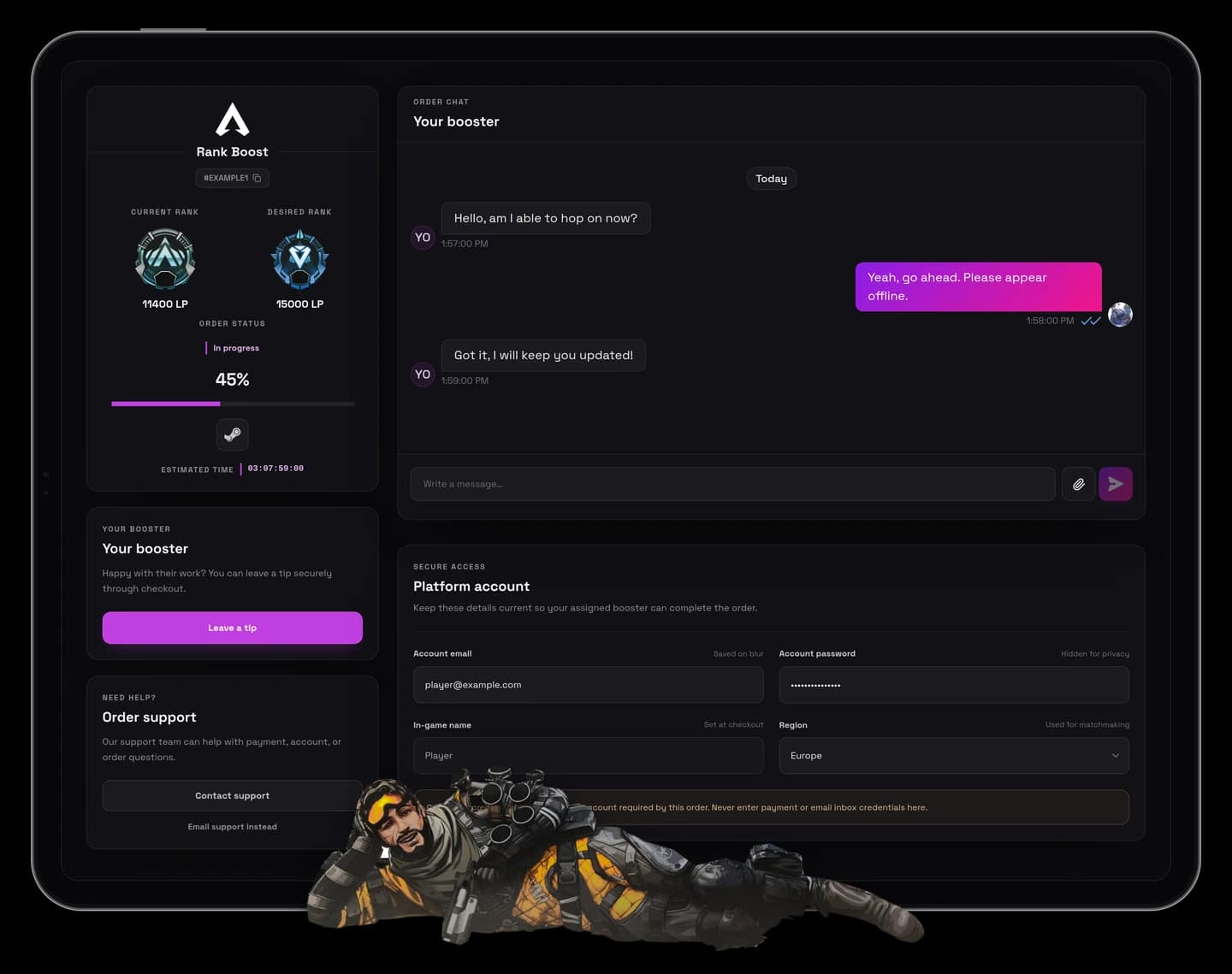Click the Platform account heading
This screenshot has height=974, width=1232.
click(x=471, y=587)
